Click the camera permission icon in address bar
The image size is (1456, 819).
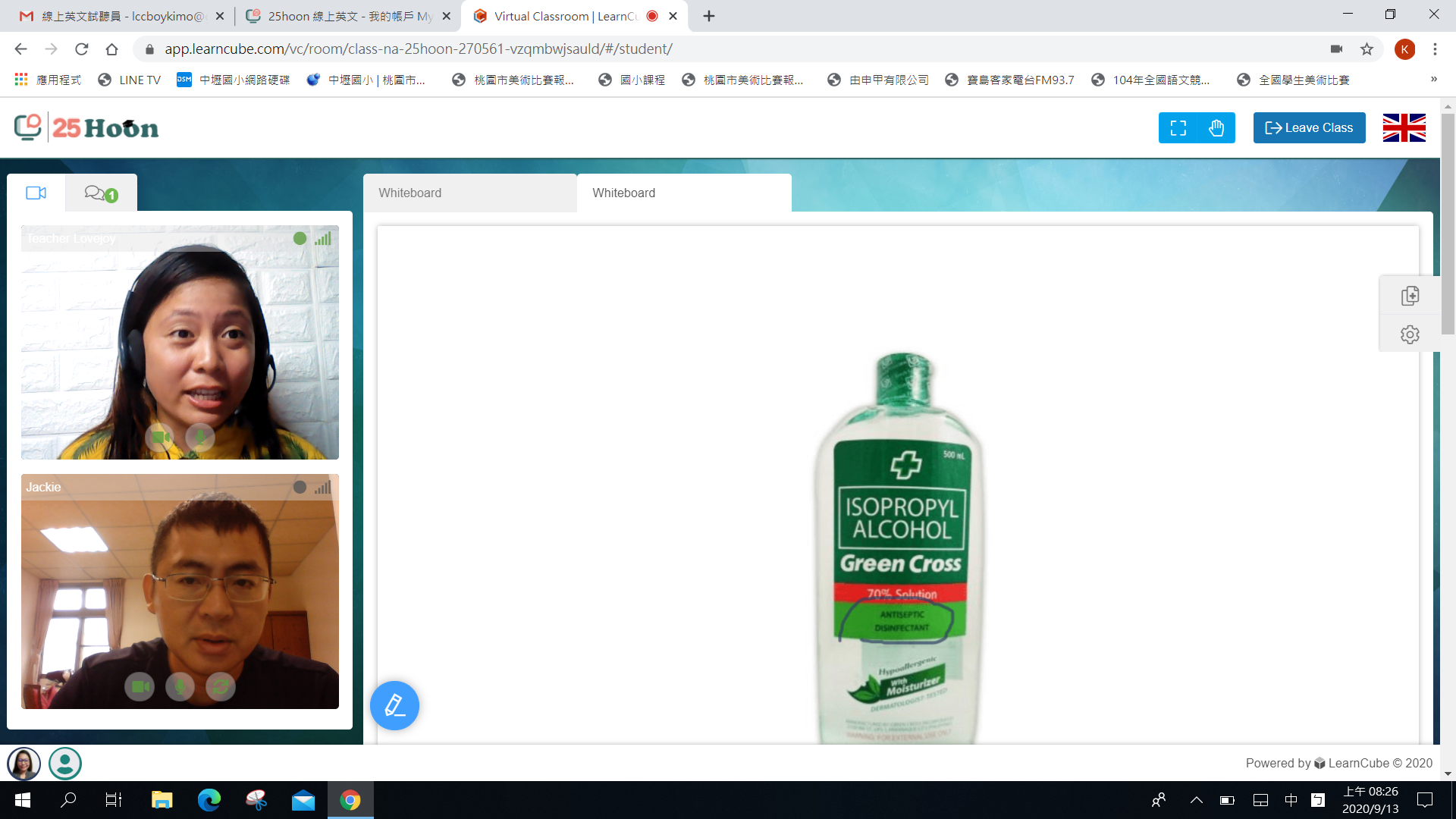1336,49
